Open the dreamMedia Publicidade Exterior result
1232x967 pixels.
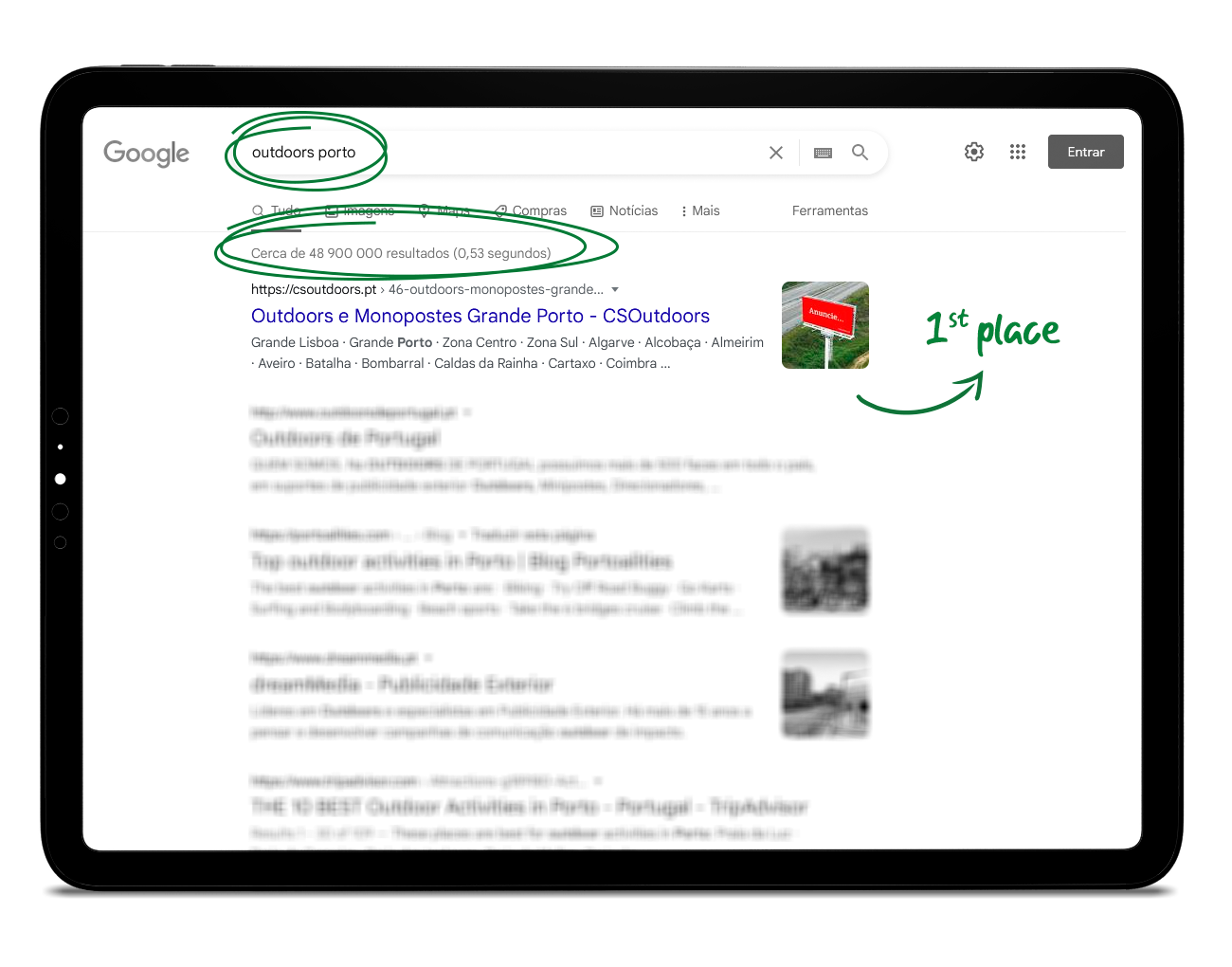(x=402, y=684)
